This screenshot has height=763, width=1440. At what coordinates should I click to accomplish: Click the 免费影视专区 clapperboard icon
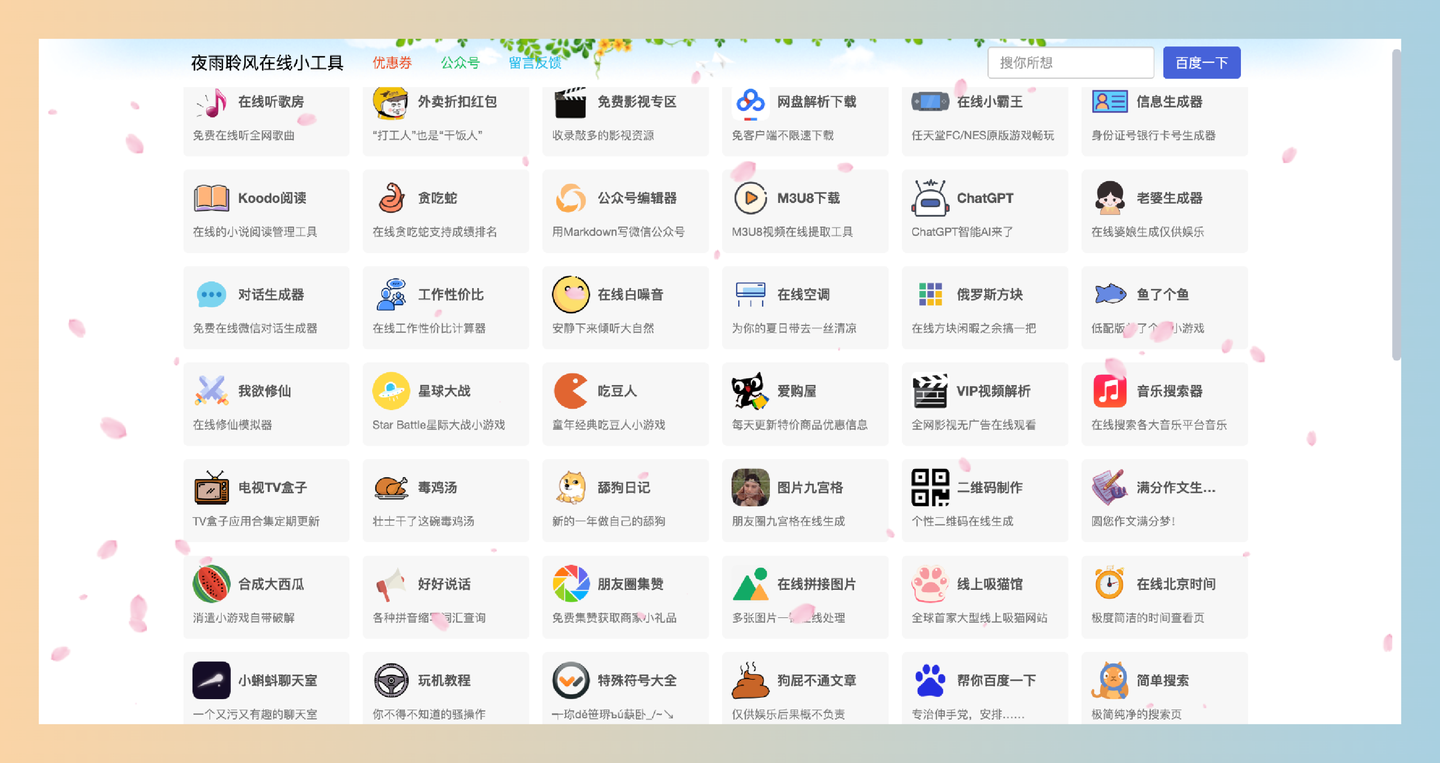571,102
